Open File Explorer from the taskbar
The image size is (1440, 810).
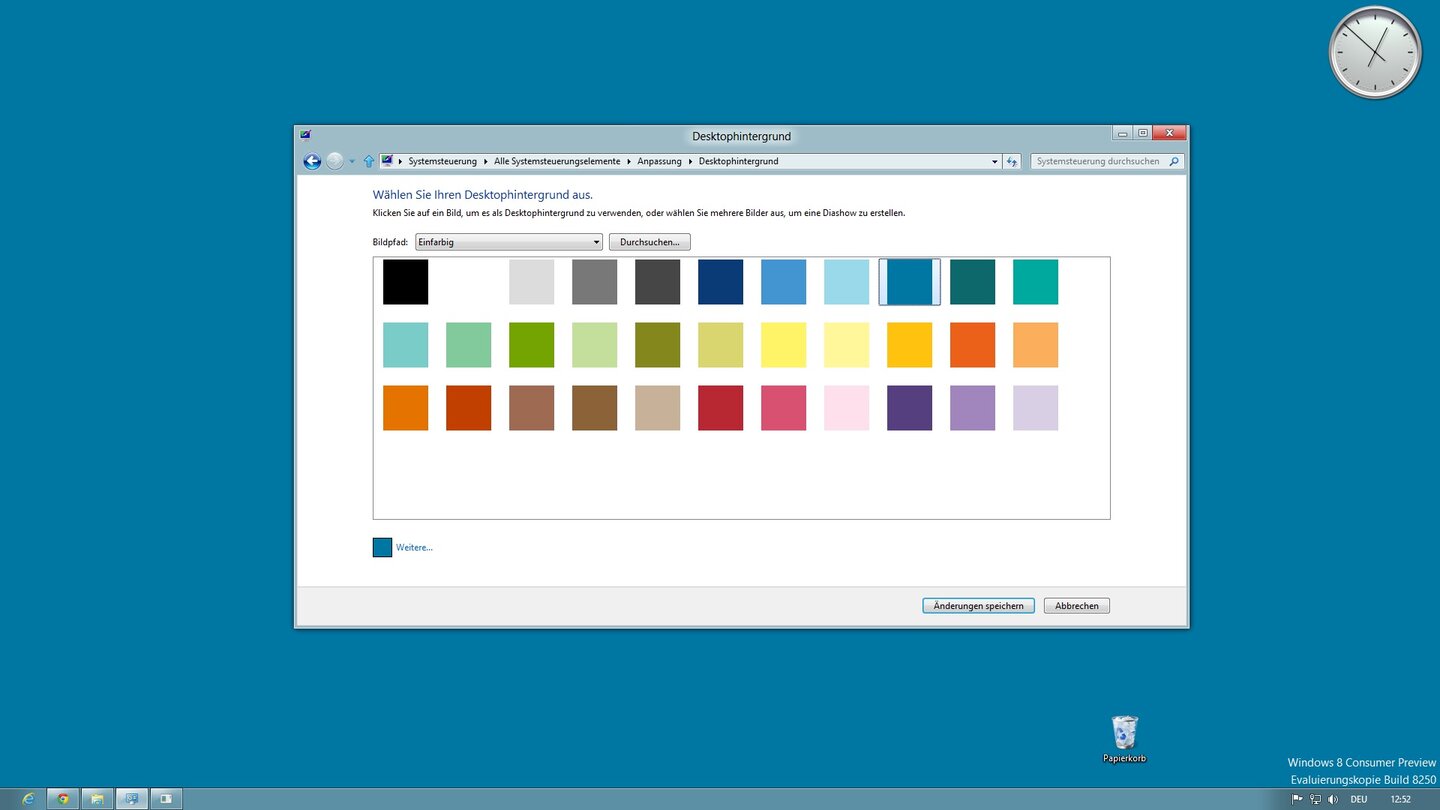(97, 799)
